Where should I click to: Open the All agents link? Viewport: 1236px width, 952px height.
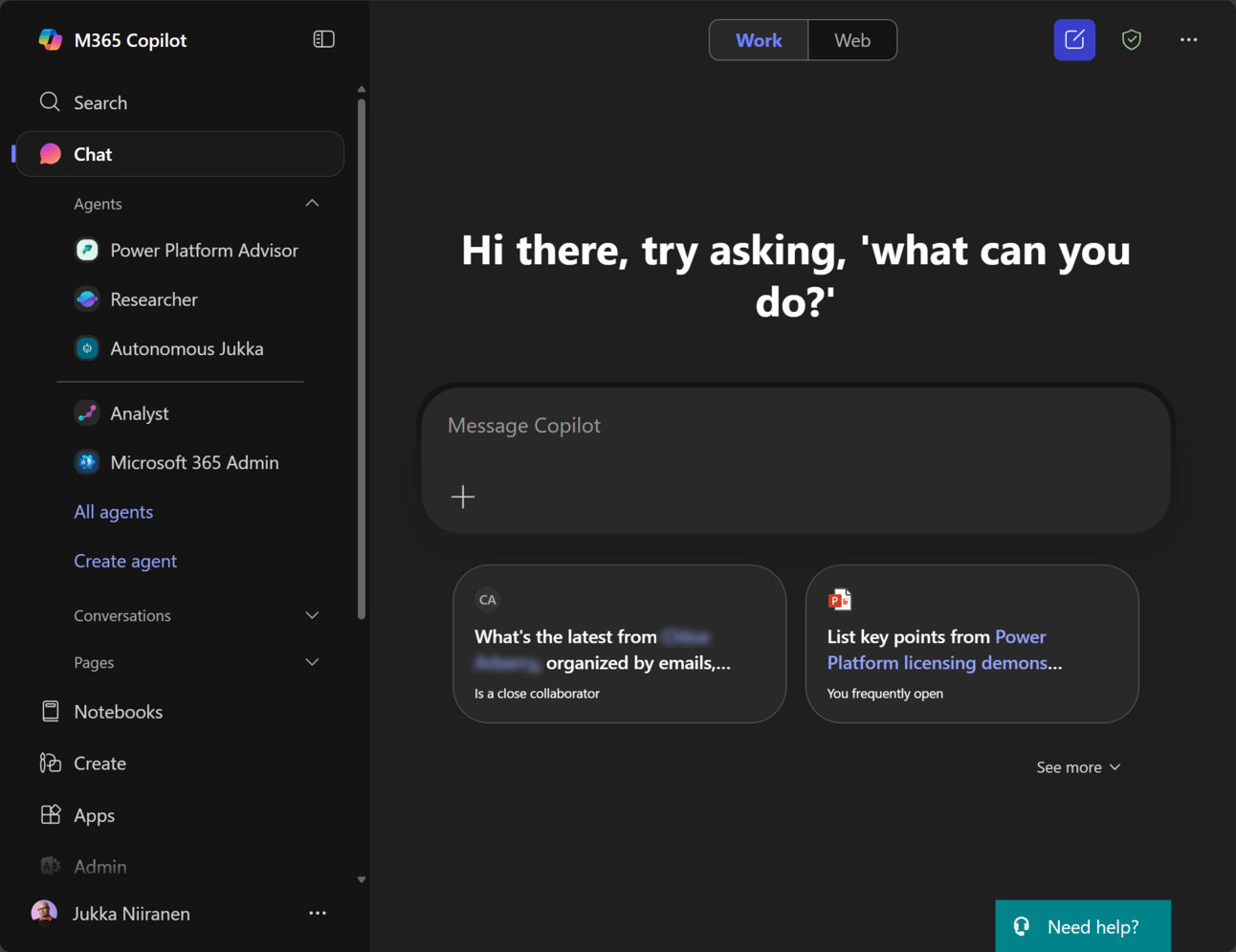pyautogui.click(x=113, y=512)
